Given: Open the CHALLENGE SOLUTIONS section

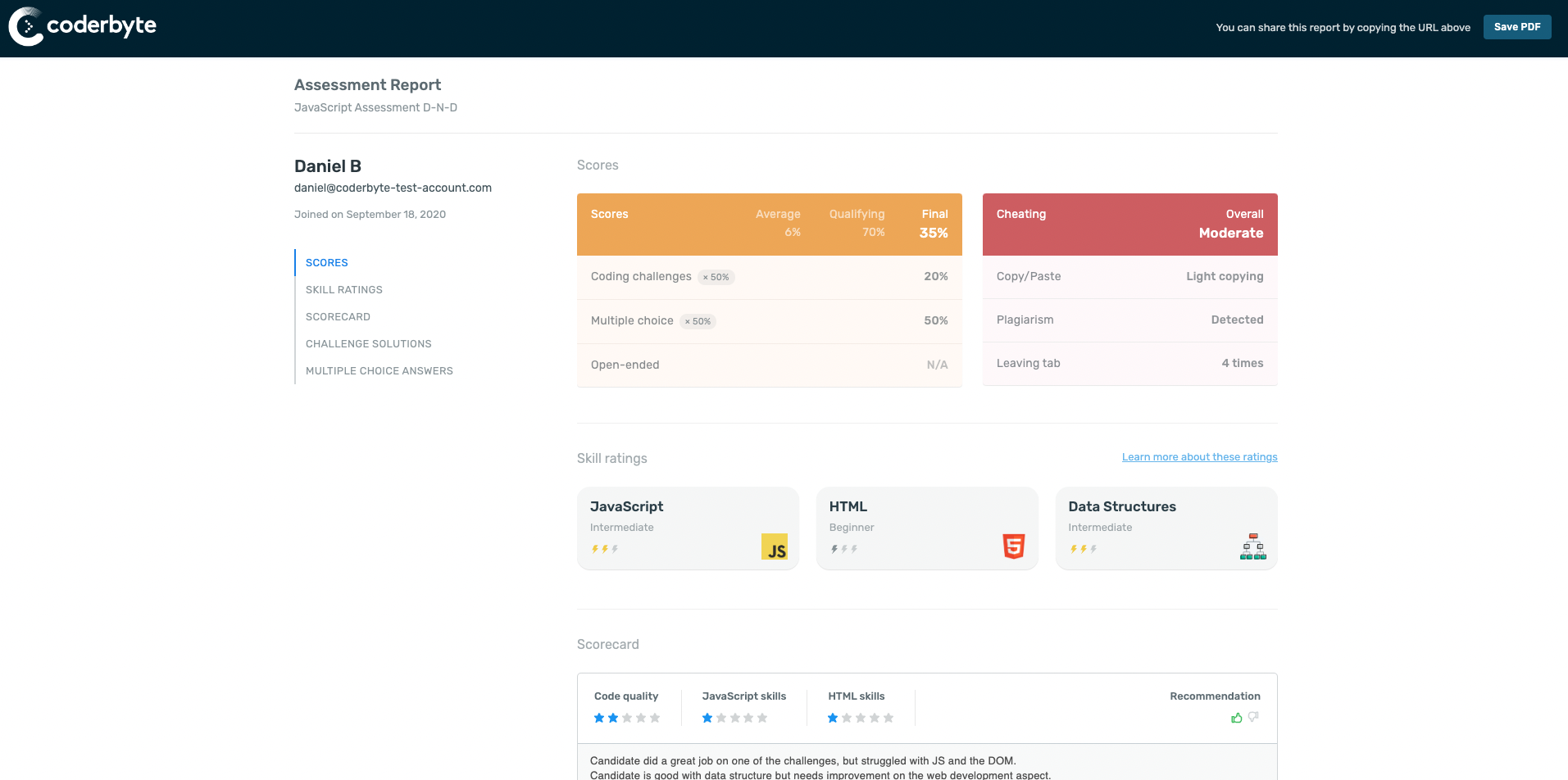Looking at the screenshot, I should coord(368,343).
